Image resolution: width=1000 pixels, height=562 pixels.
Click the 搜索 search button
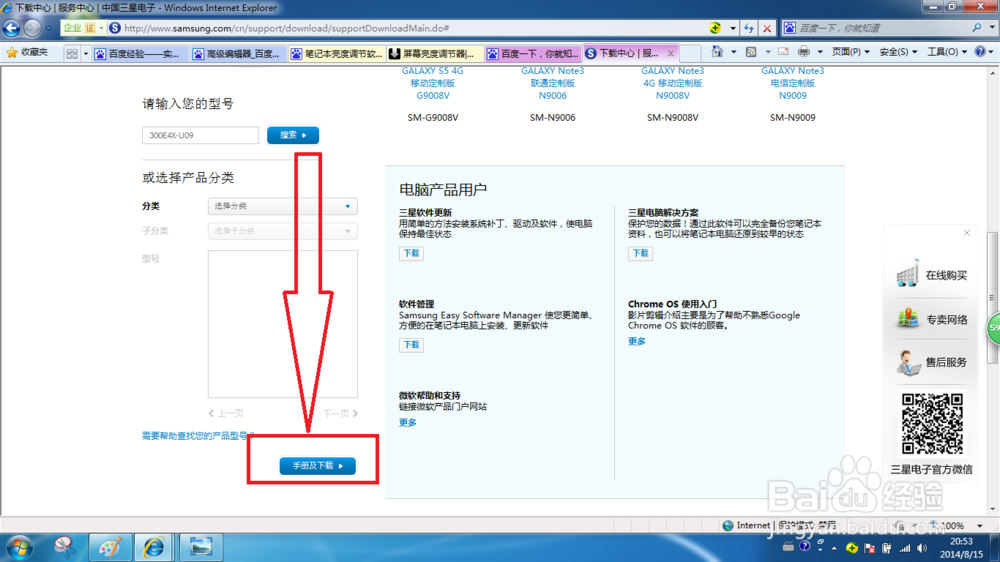coord(293,135)
